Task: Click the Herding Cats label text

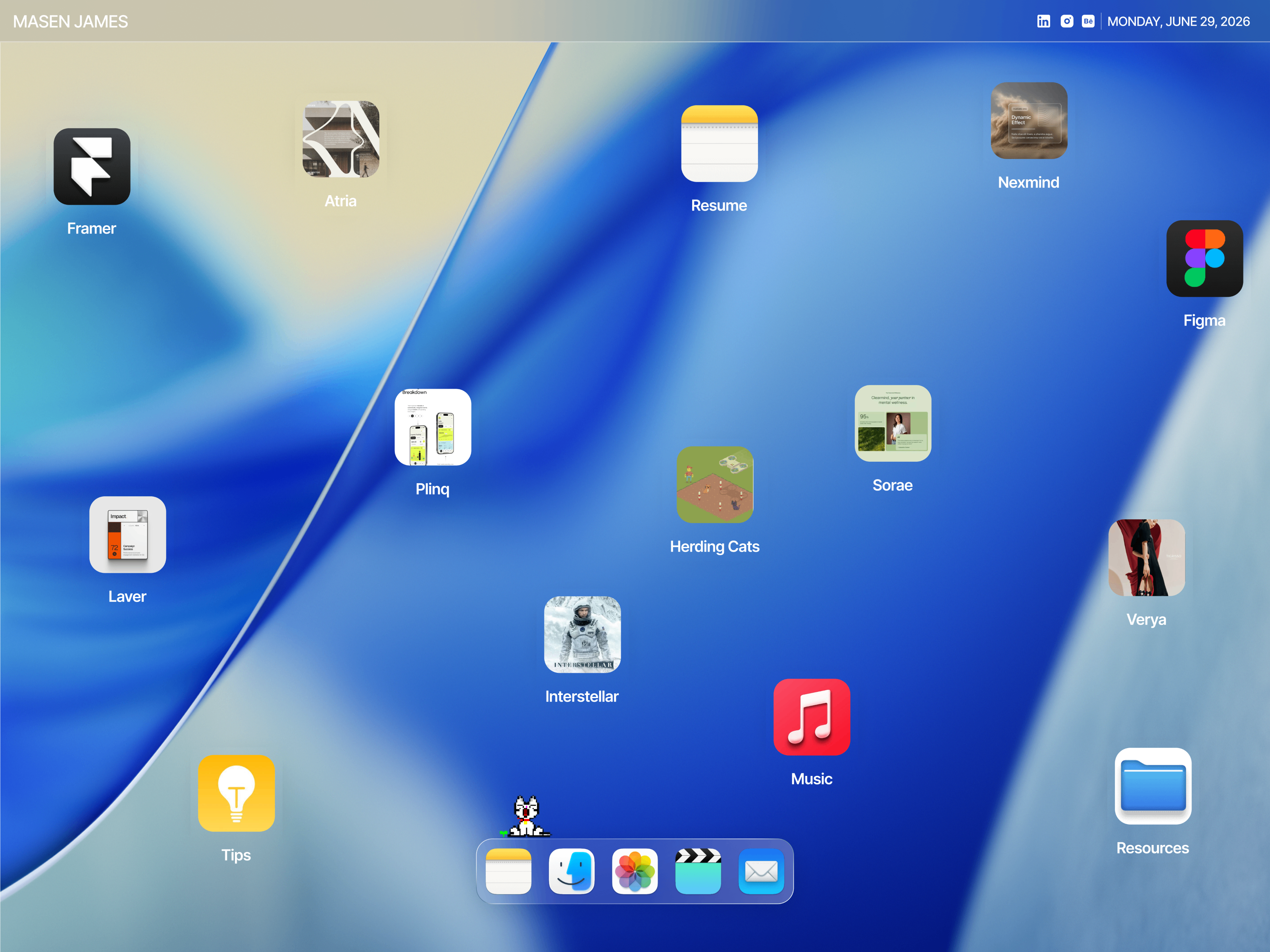Action: (715, 546)
